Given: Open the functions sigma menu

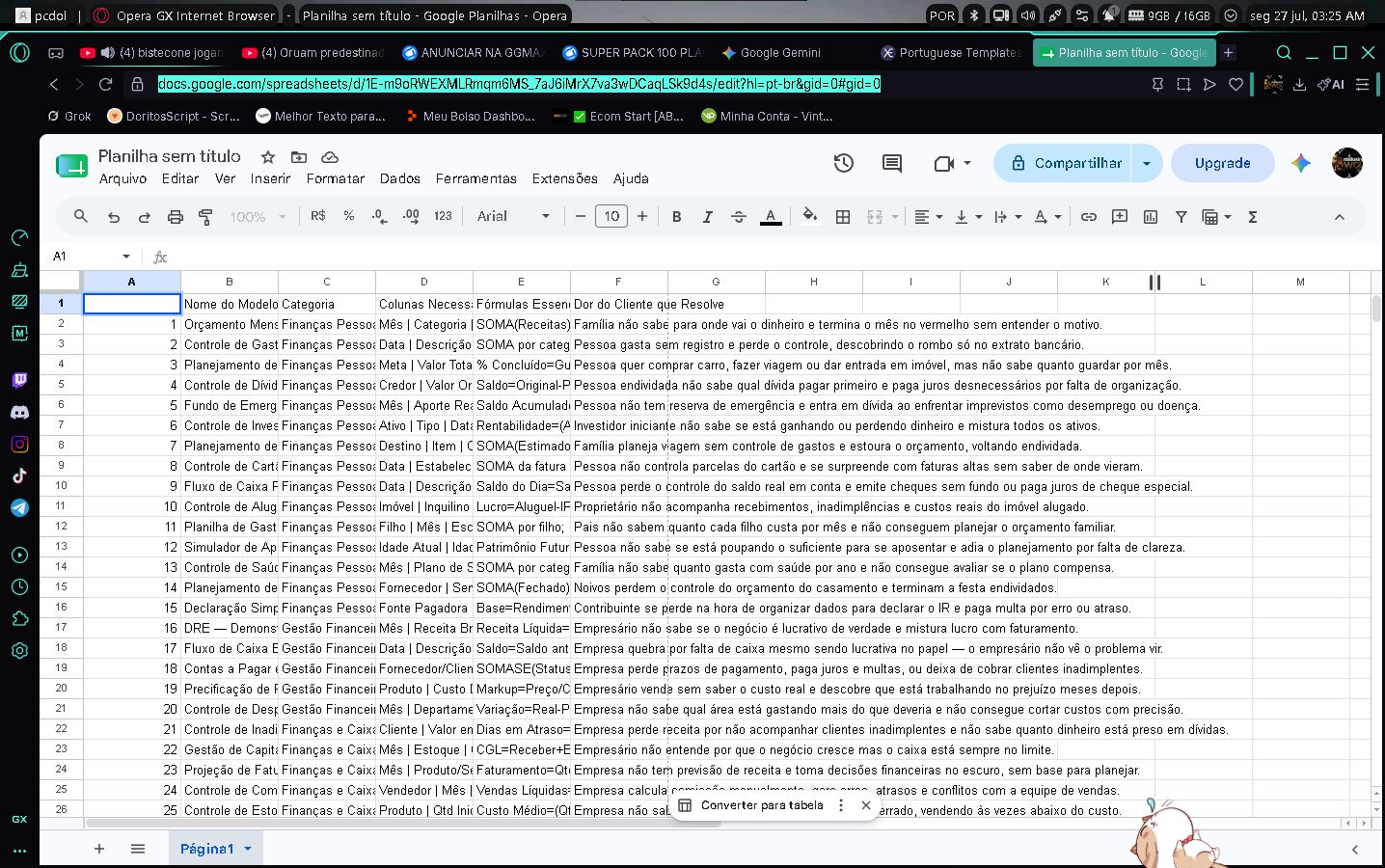Looking at the screenshot, I should tap(1253, 217).
